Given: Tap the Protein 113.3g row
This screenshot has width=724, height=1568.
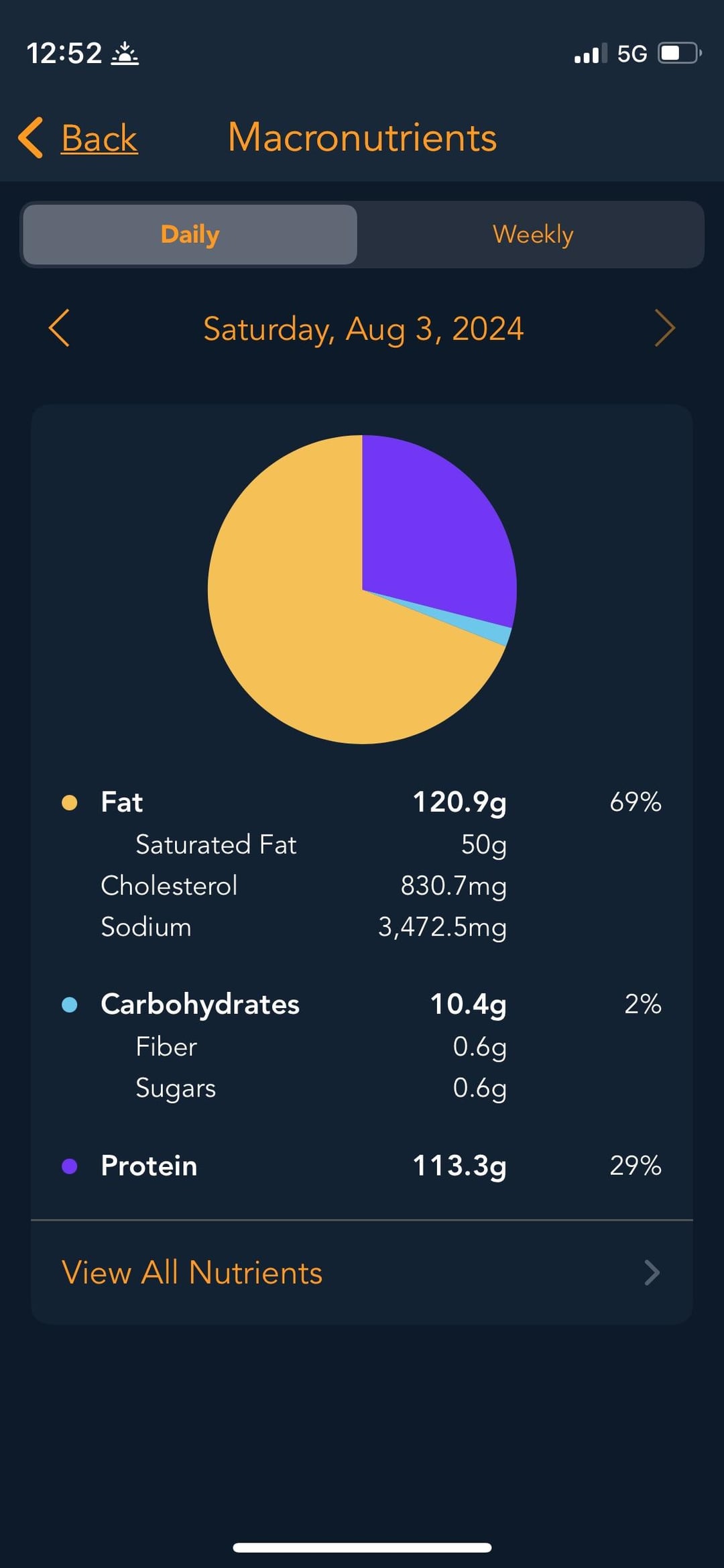Looking at the screenshot, I should point(362,1166).
